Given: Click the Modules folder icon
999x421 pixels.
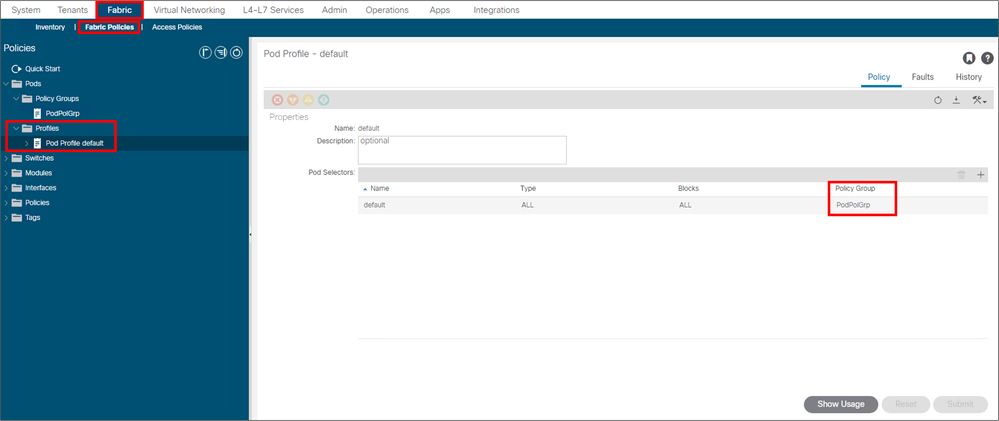Looking at the screenshot, I should pos(17,173).
